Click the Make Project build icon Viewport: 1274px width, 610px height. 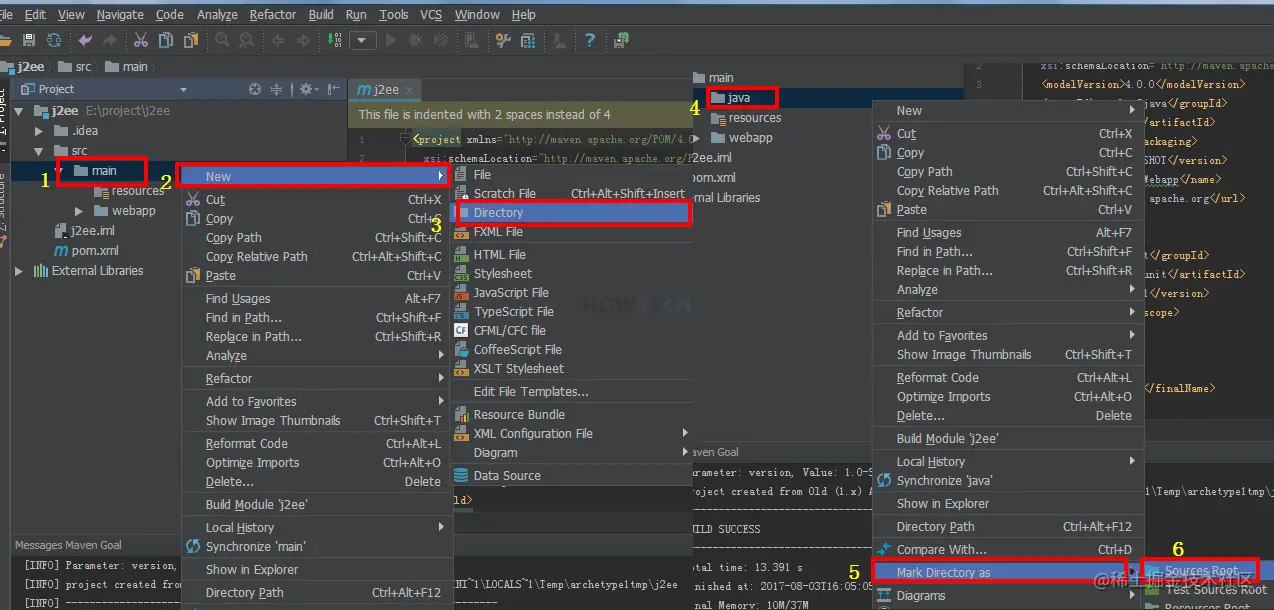click(333, 40)
